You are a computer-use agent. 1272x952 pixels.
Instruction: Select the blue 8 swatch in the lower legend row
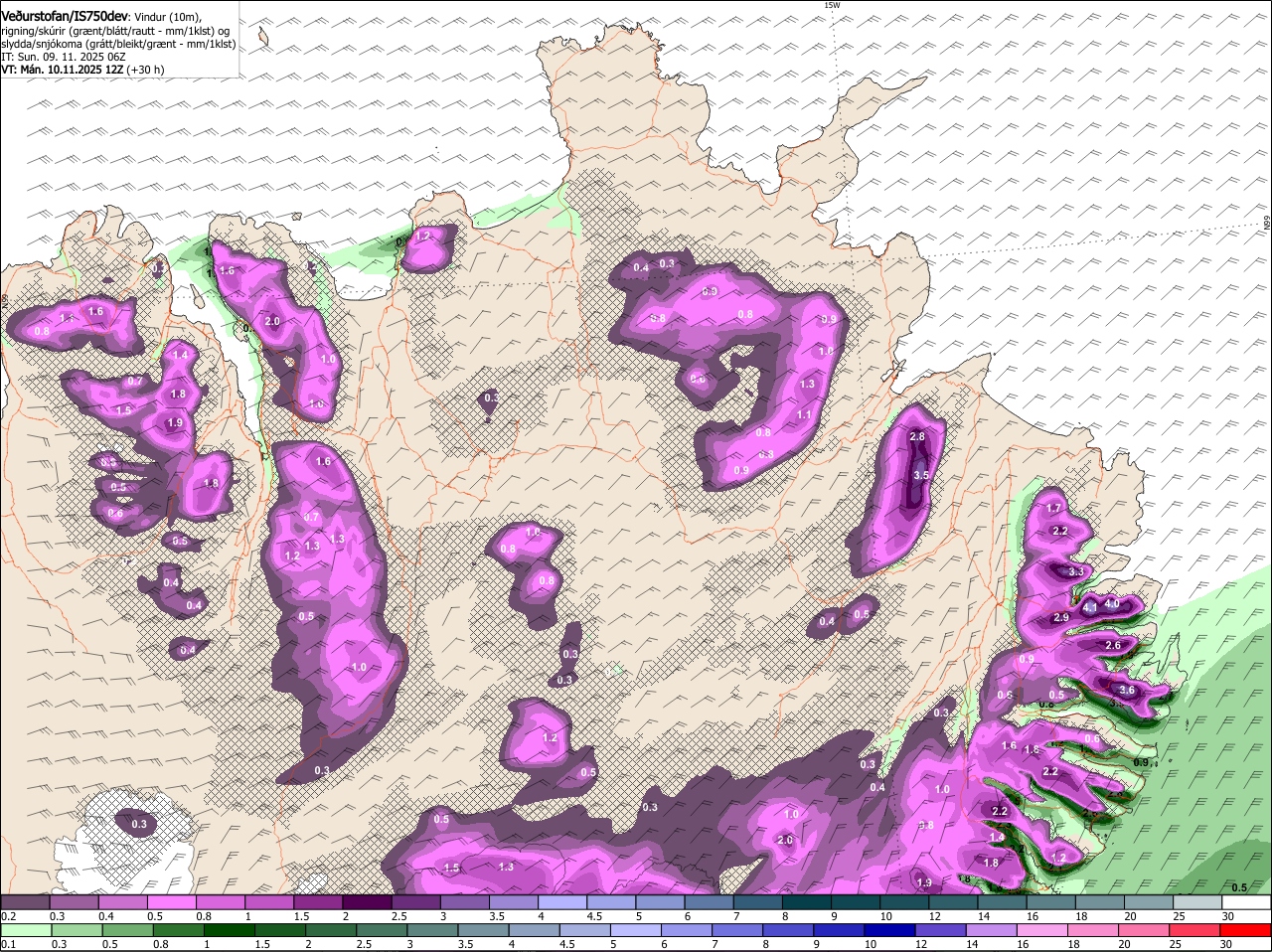point(788,930)
